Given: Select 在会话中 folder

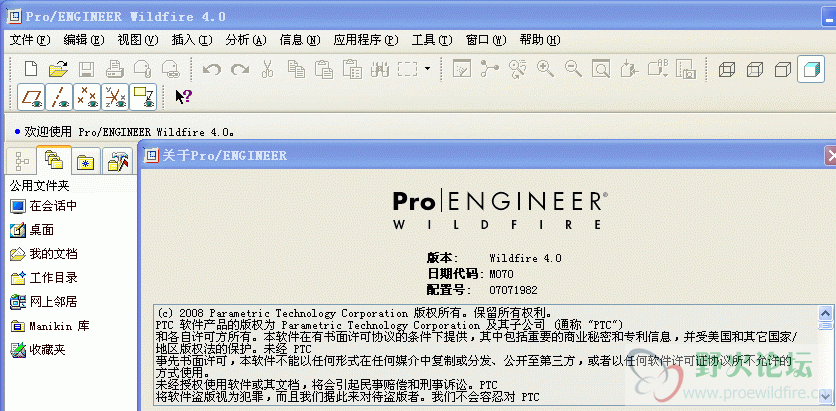Looking at the screenshot, I should coord(44,206).
